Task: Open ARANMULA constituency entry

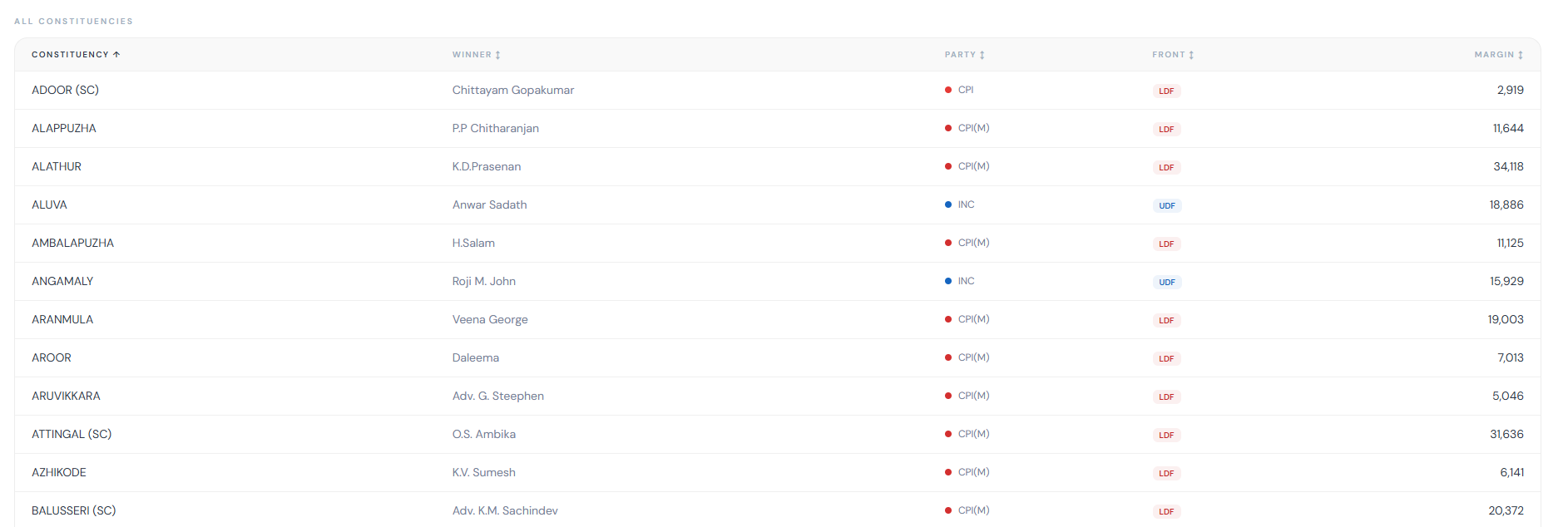Action: pos(62,319)
